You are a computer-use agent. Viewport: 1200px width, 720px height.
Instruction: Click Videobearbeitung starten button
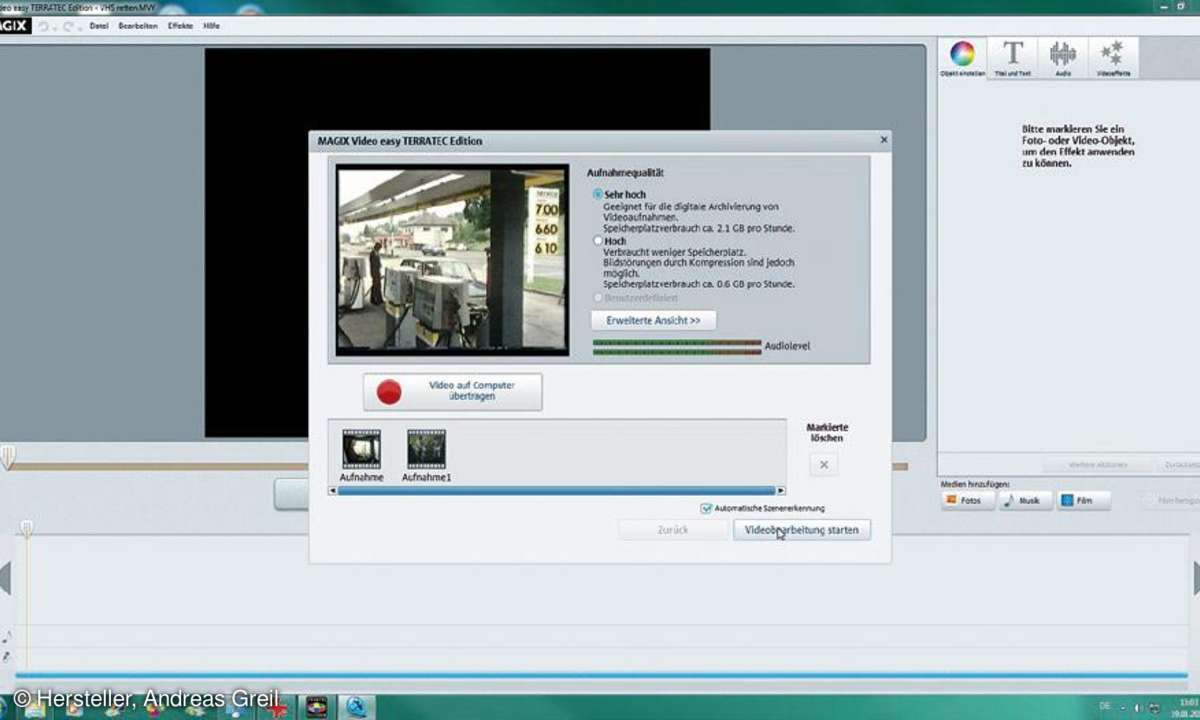click(x=802, y=530)
